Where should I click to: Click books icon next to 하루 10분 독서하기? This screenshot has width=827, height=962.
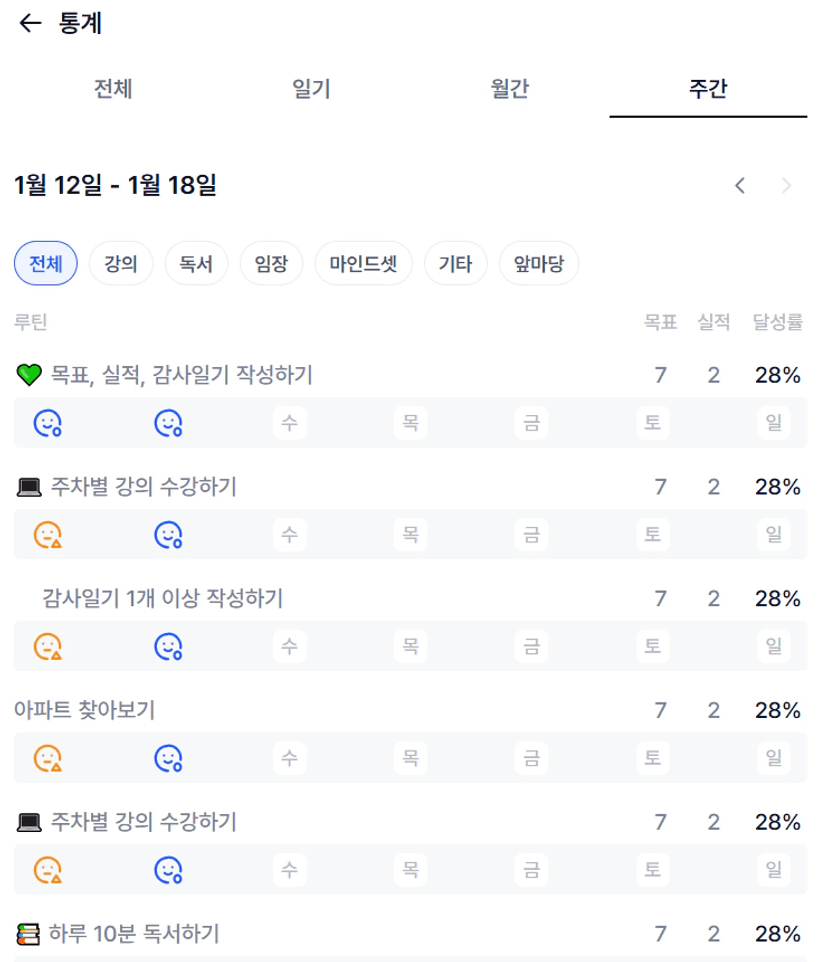click(x=29, y=934)
